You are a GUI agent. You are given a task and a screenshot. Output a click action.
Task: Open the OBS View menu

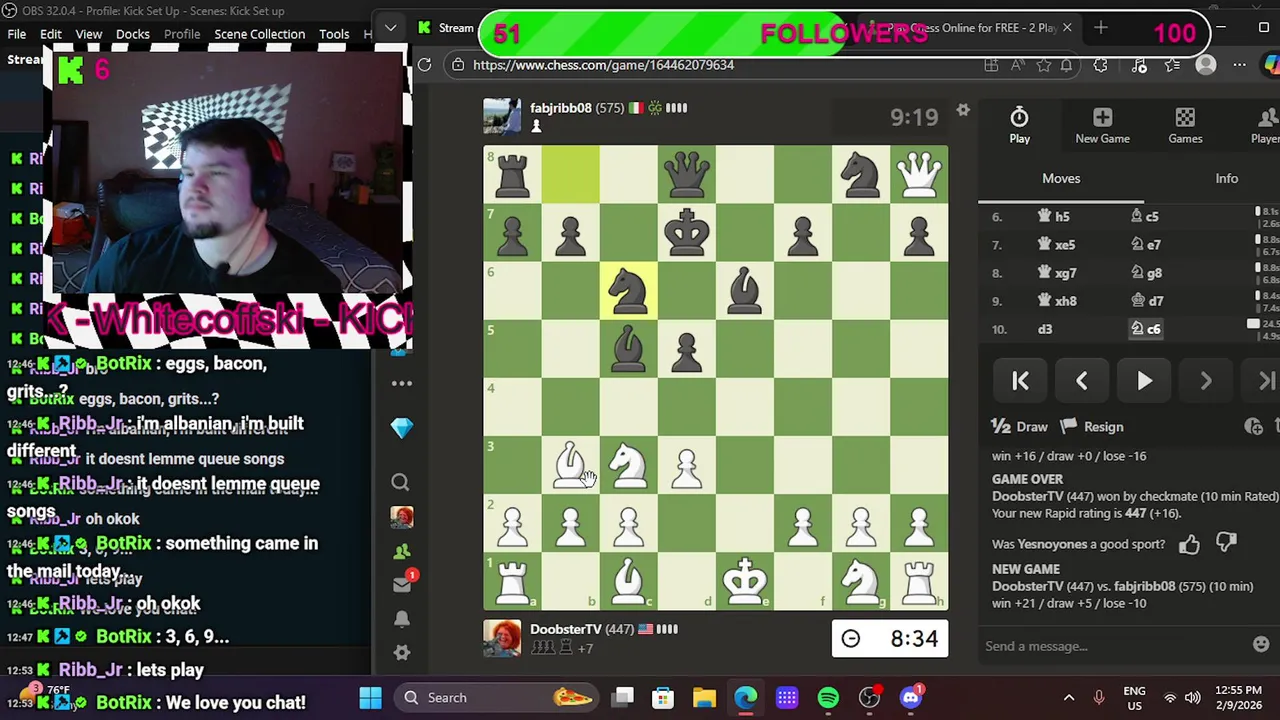click(89, 34)
